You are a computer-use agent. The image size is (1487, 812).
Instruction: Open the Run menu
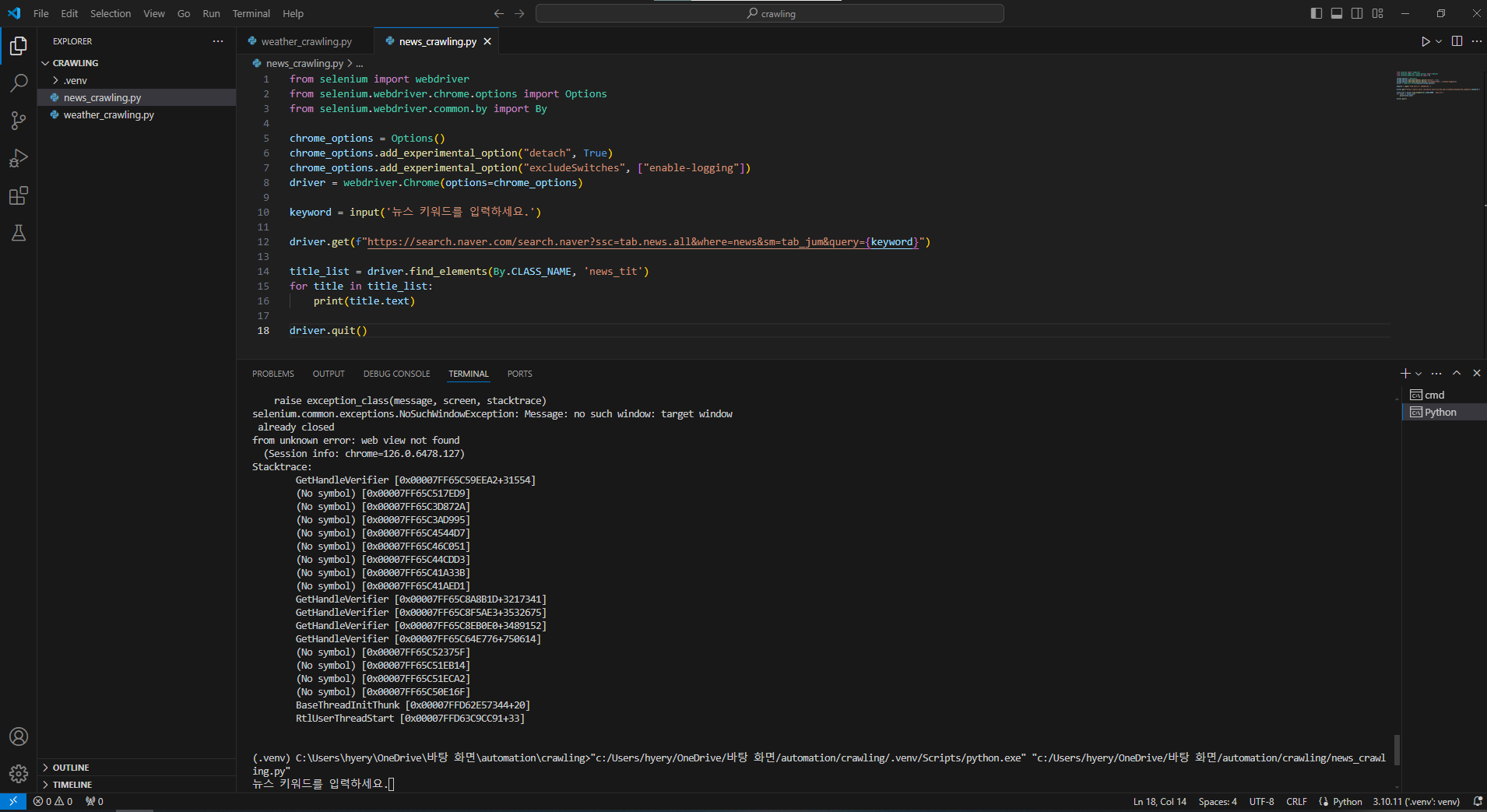point(211,13)
